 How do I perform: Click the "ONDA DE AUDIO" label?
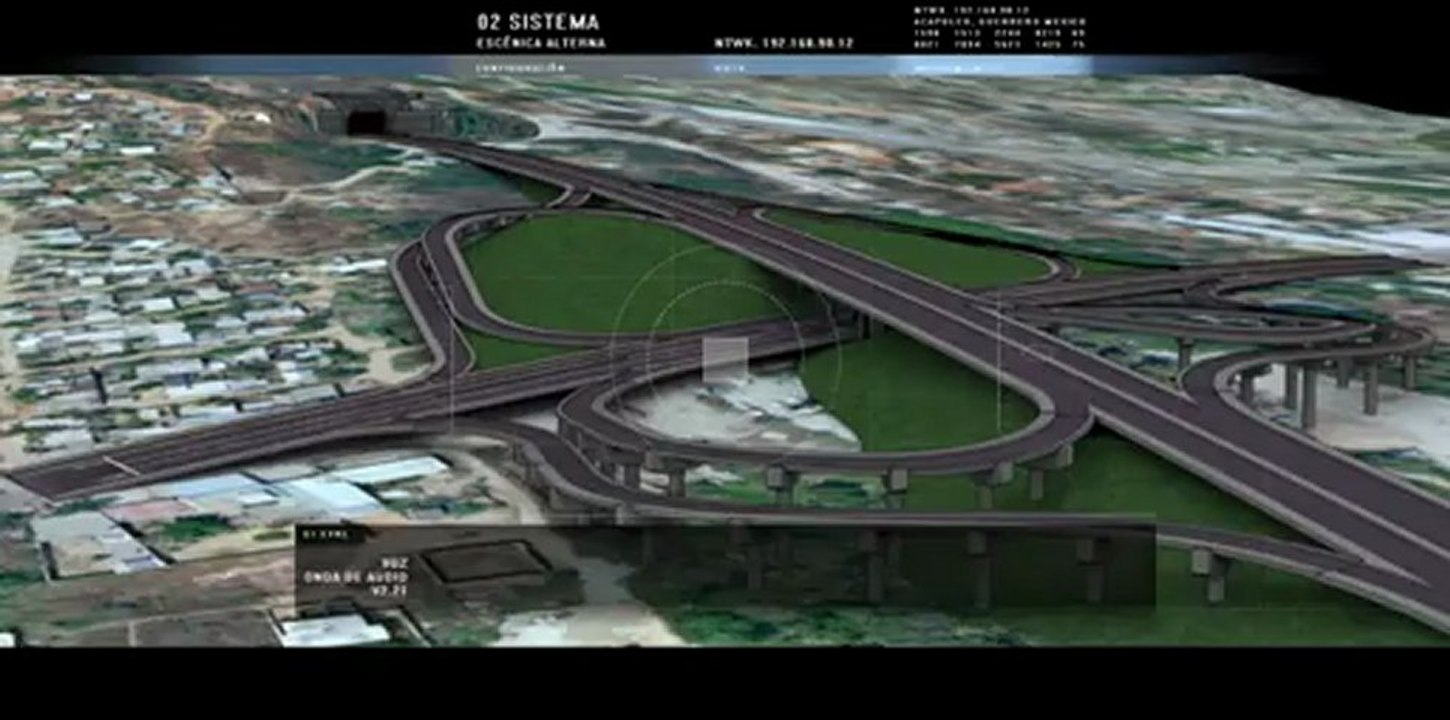355,577
